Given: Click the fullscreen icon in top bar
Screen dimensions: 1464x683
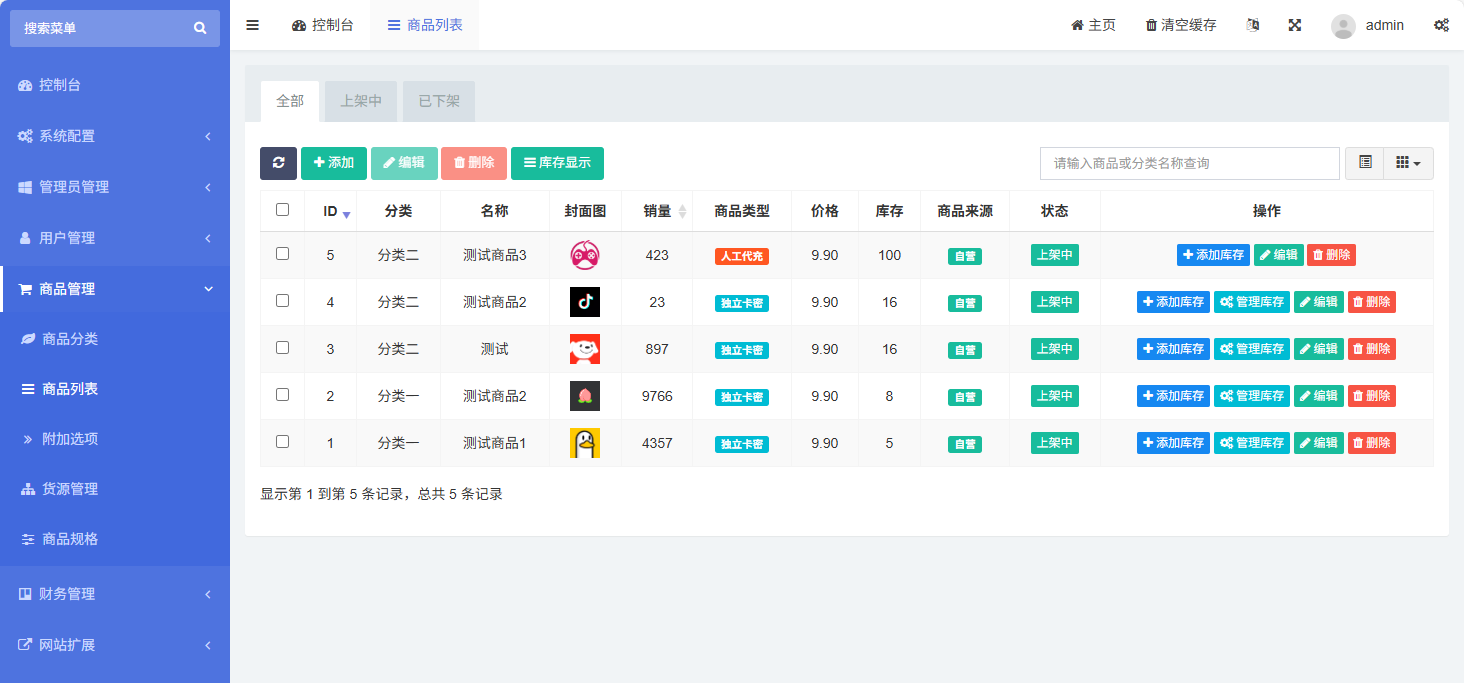Looking at the screenshot, I should point(1294,25).
